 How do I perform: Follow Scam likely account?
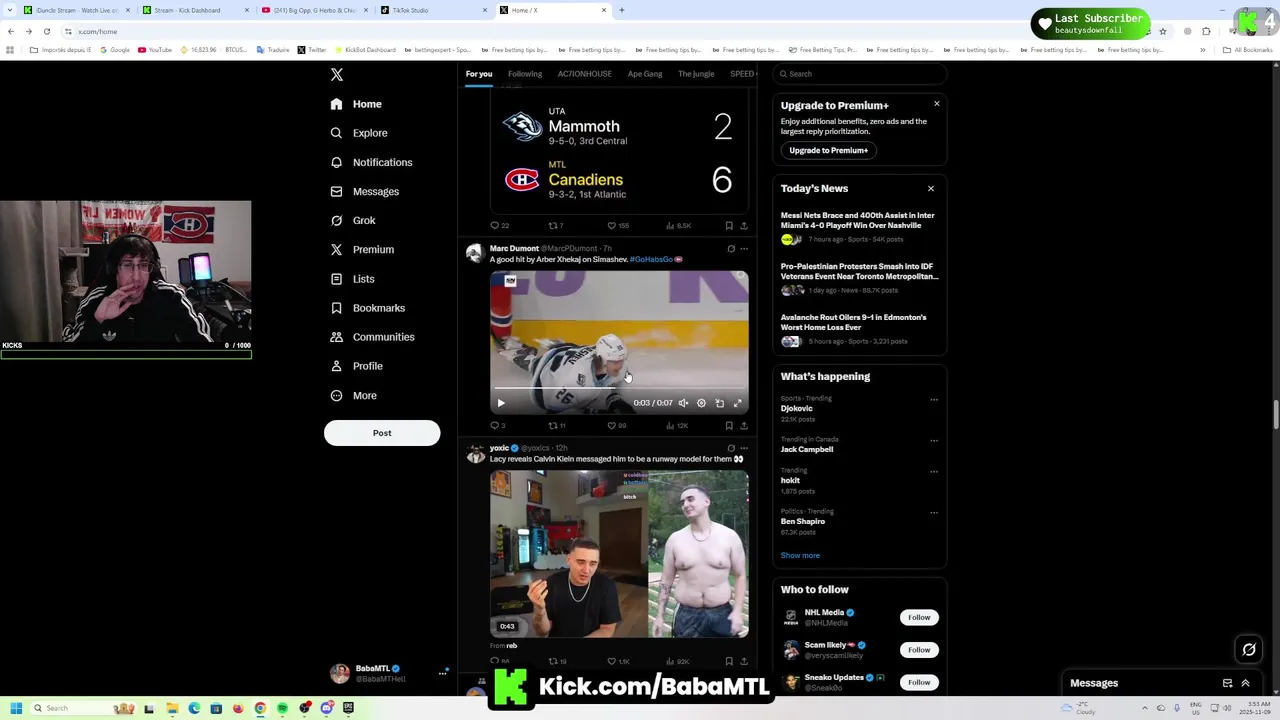pyautogui.click(x=919, y=650)
